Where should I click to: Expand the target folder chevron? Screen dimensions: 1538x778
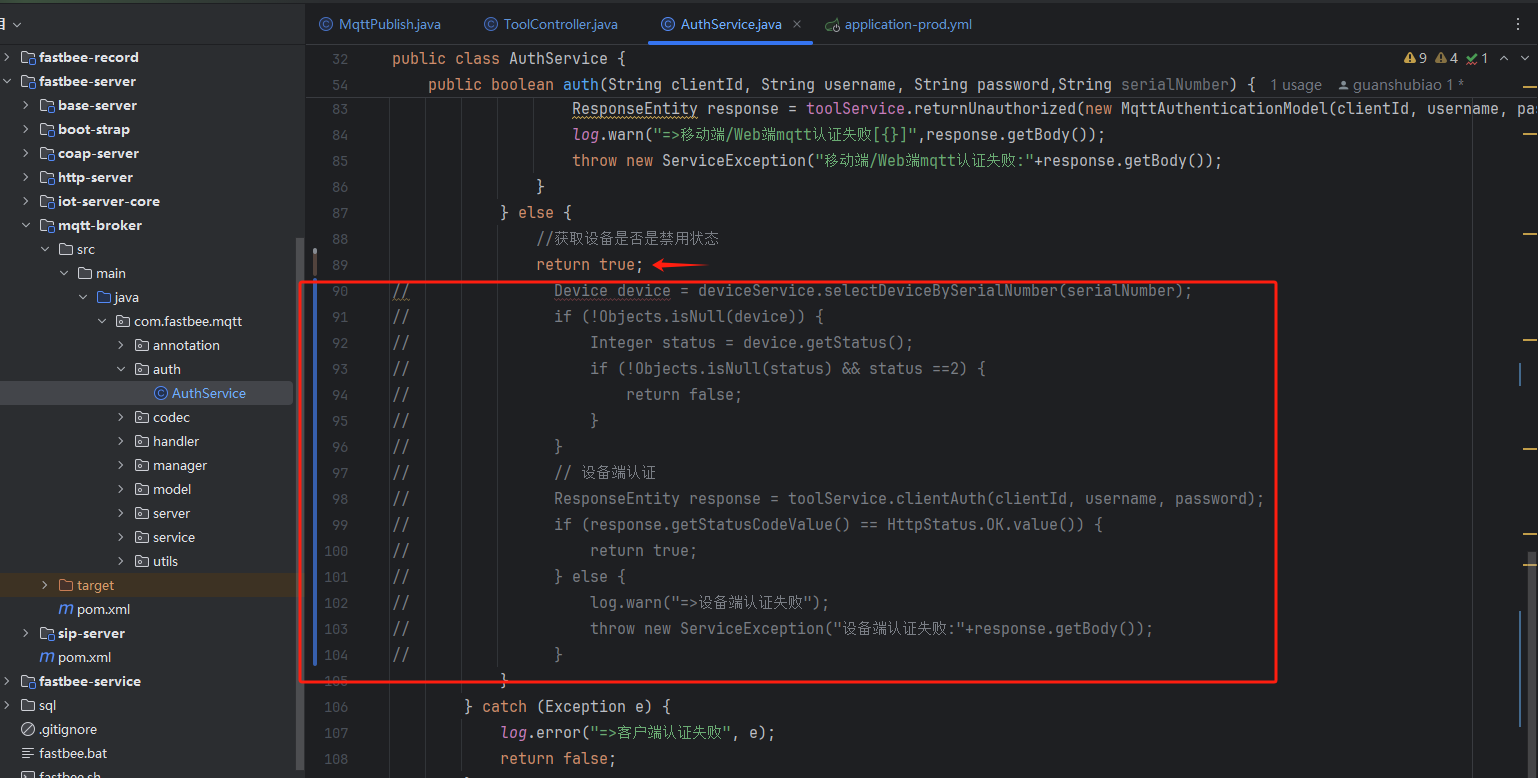point(45,585)
